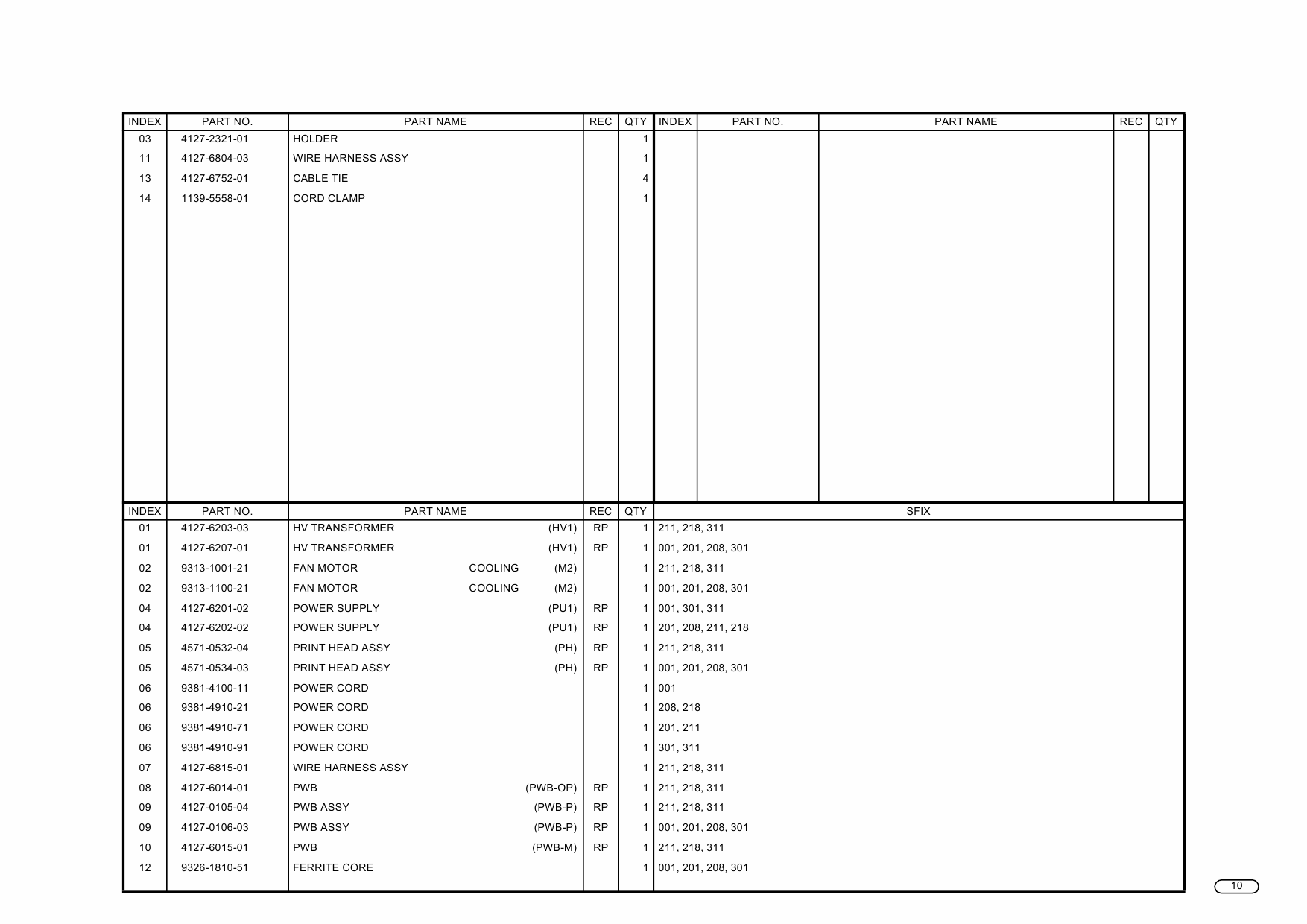Click part number 4127-6815-01
Screen dimensions: 1307x924
click(215, 768)
